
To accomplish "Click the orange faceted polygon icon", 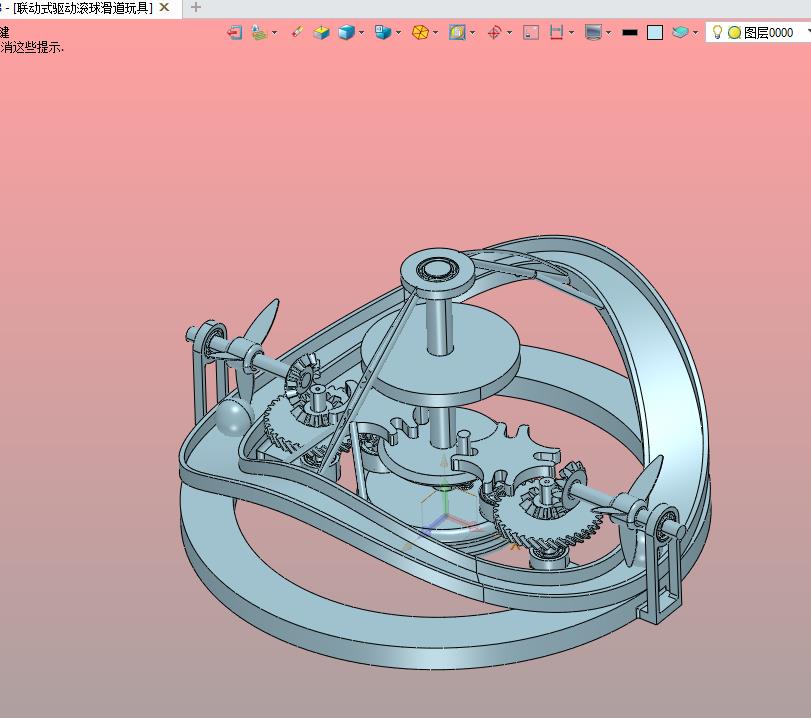I will [420, 33].
